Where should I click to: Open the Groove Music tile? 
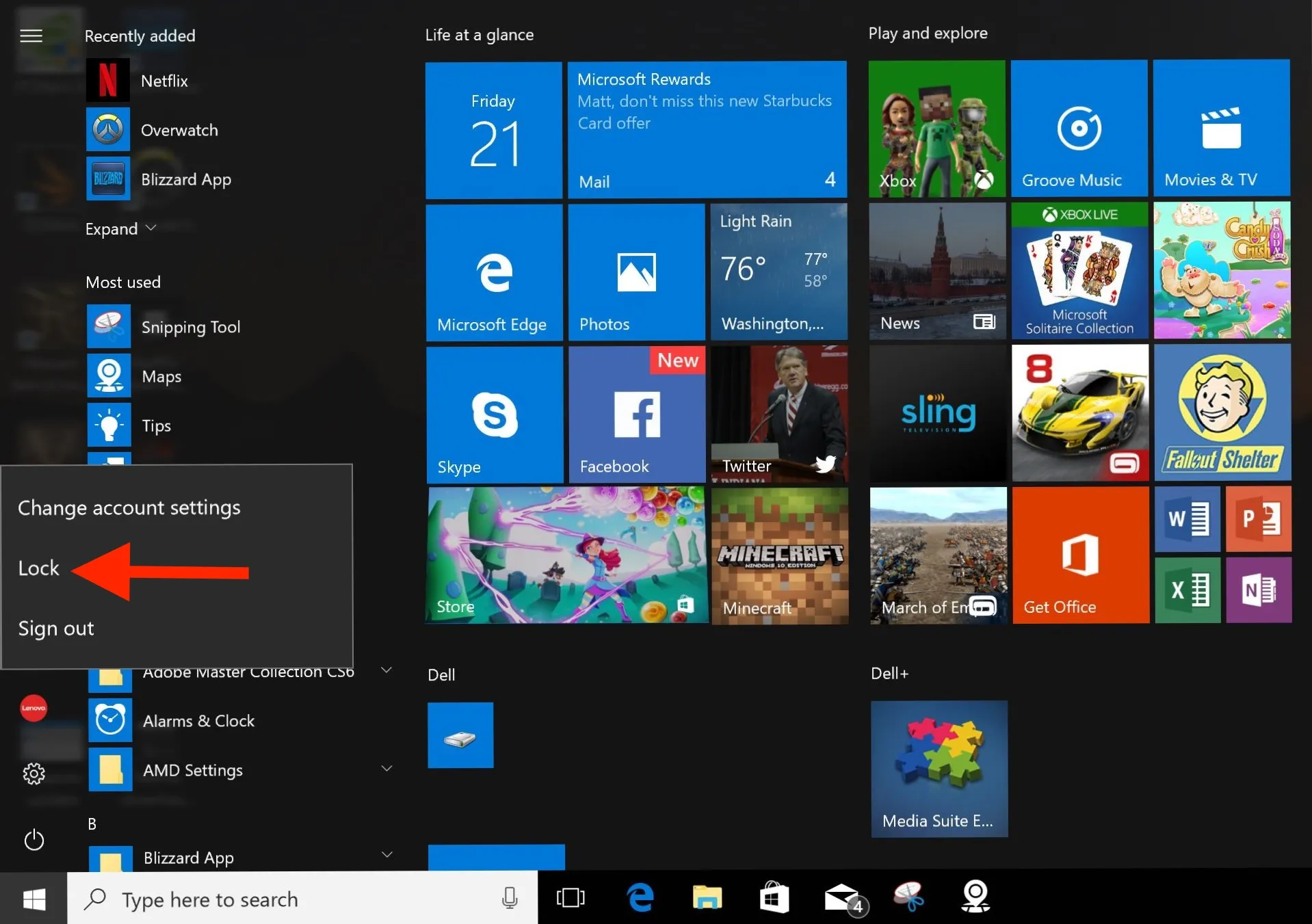click(x=1079, y=128)
